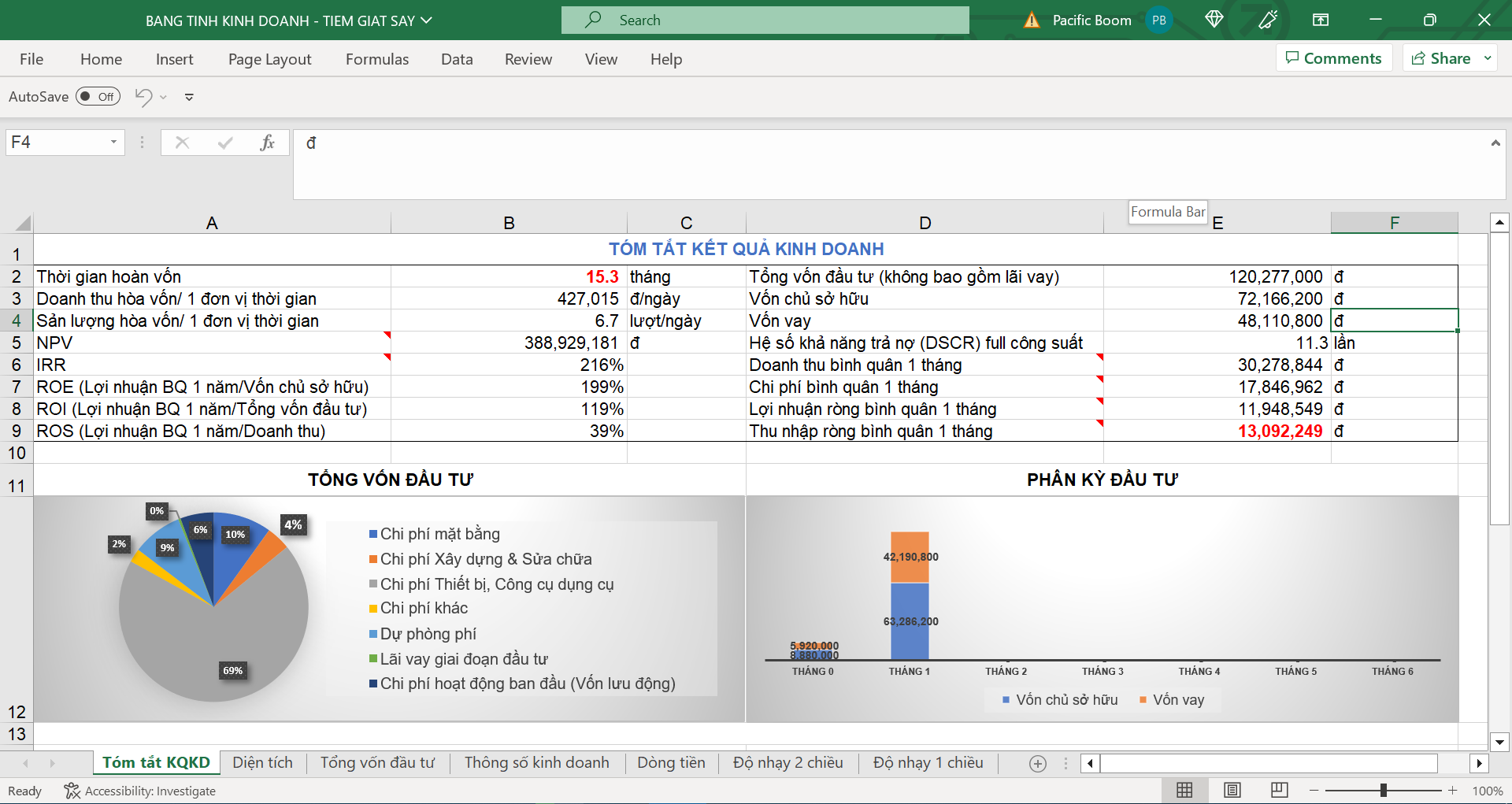Click the zoom slider handle
The width and height of the screenshot is (1512, 804).
1383,790
